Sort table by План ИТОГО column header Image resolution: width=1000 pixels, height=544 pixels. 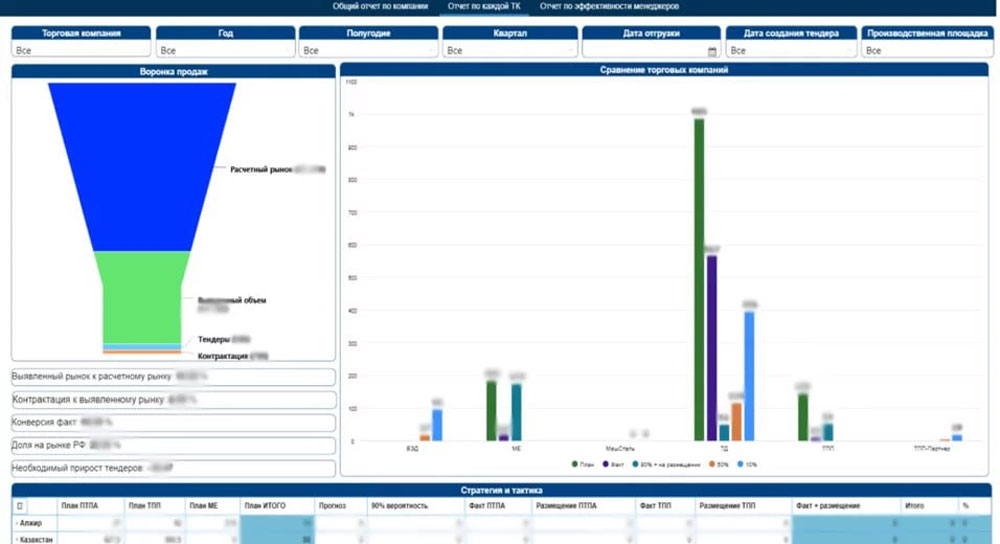pyautogui.click(x=264, y=506)
